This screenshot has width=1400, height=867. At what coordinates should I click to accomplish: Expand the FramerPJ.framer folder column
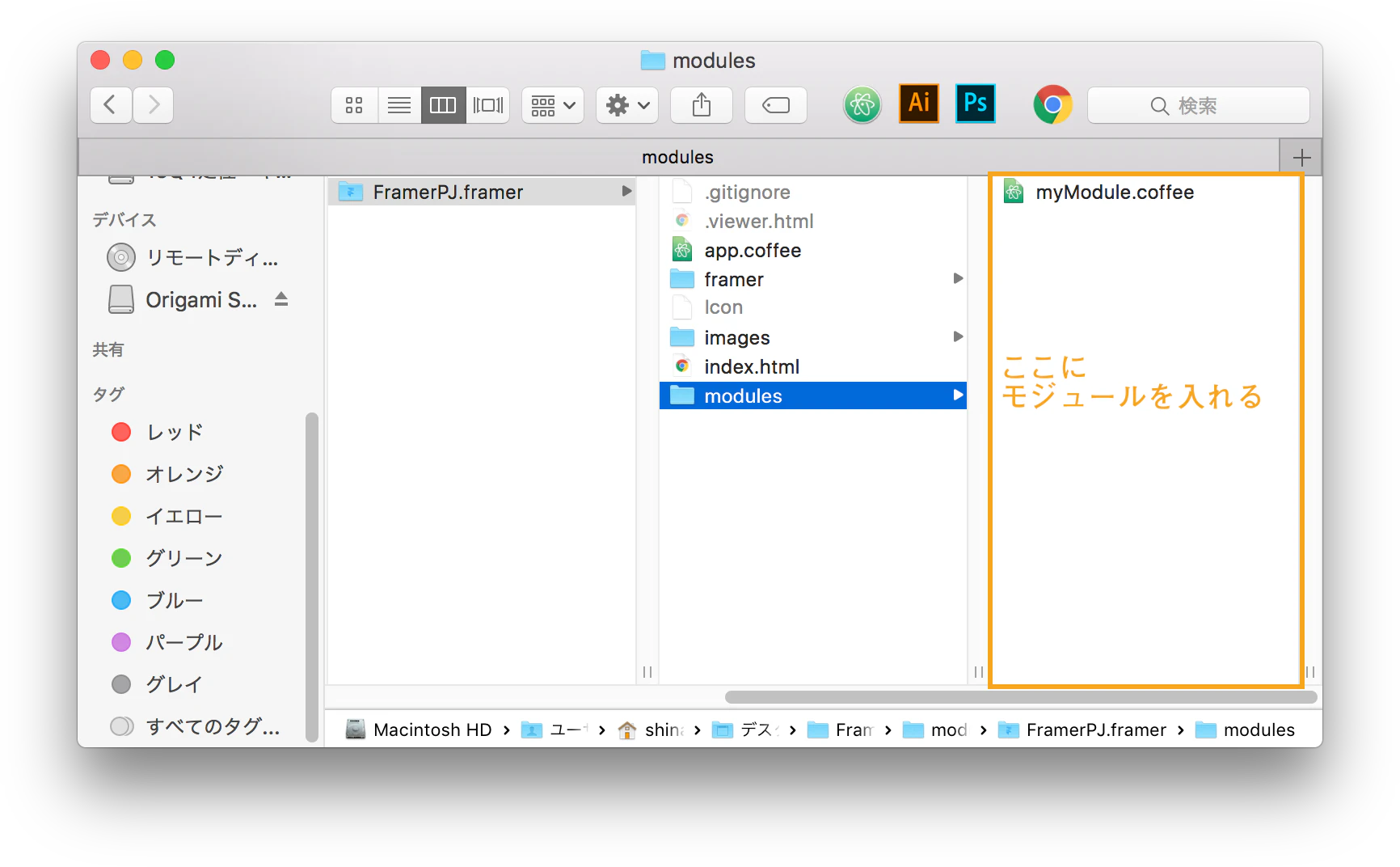tap(626, 192)
